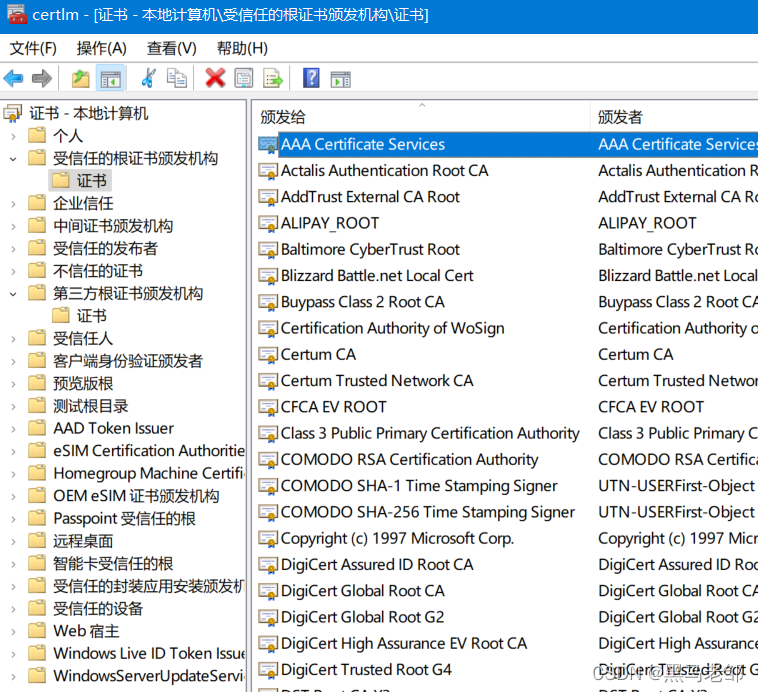Image resolution: width=758 pixels, height=692 pixels.
Task: Click the Back arrow toolbar icon
Action: (14, 78)
